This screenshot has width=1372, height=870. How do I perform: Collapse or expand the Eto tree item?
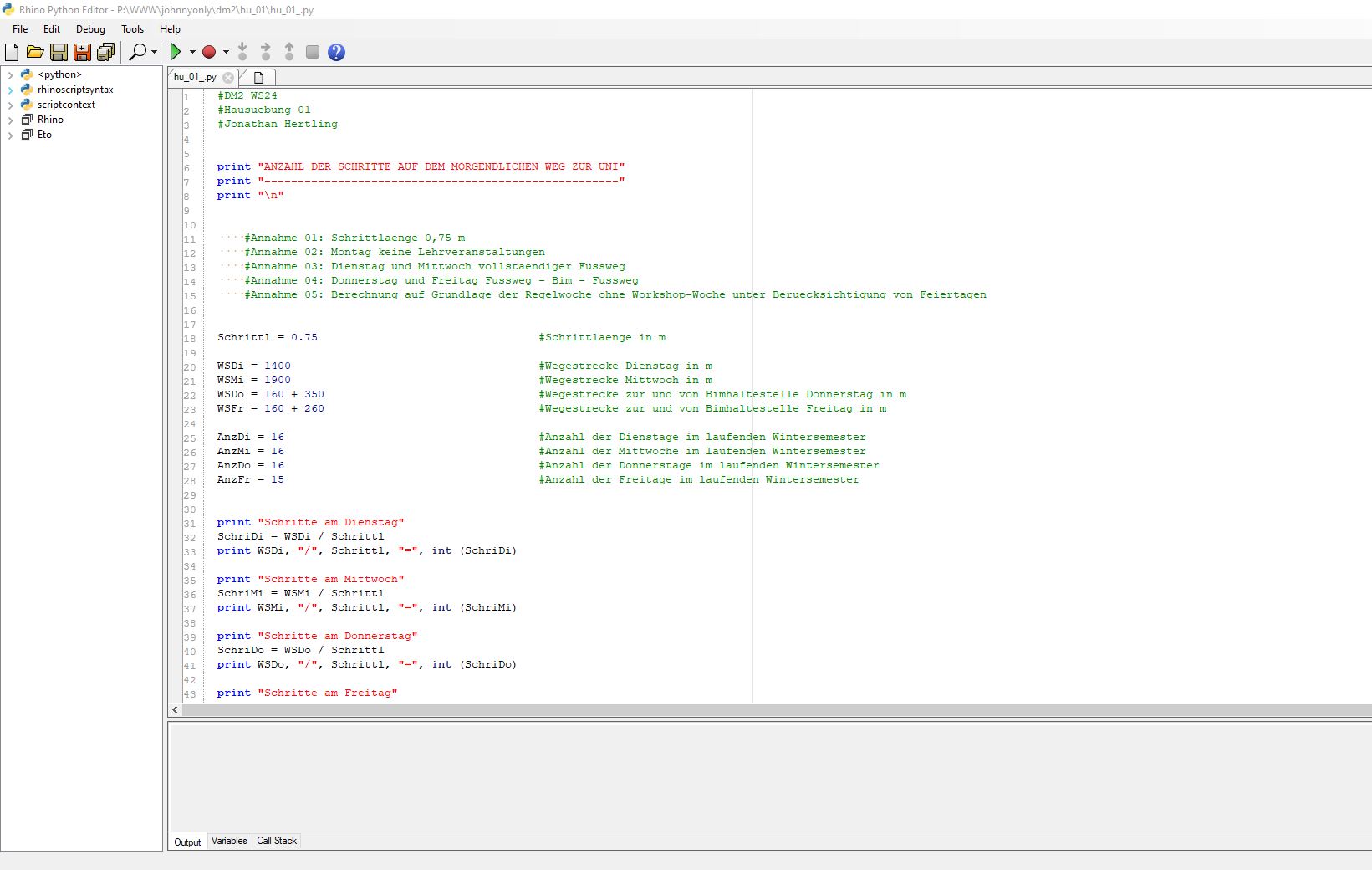click(10, 134)
